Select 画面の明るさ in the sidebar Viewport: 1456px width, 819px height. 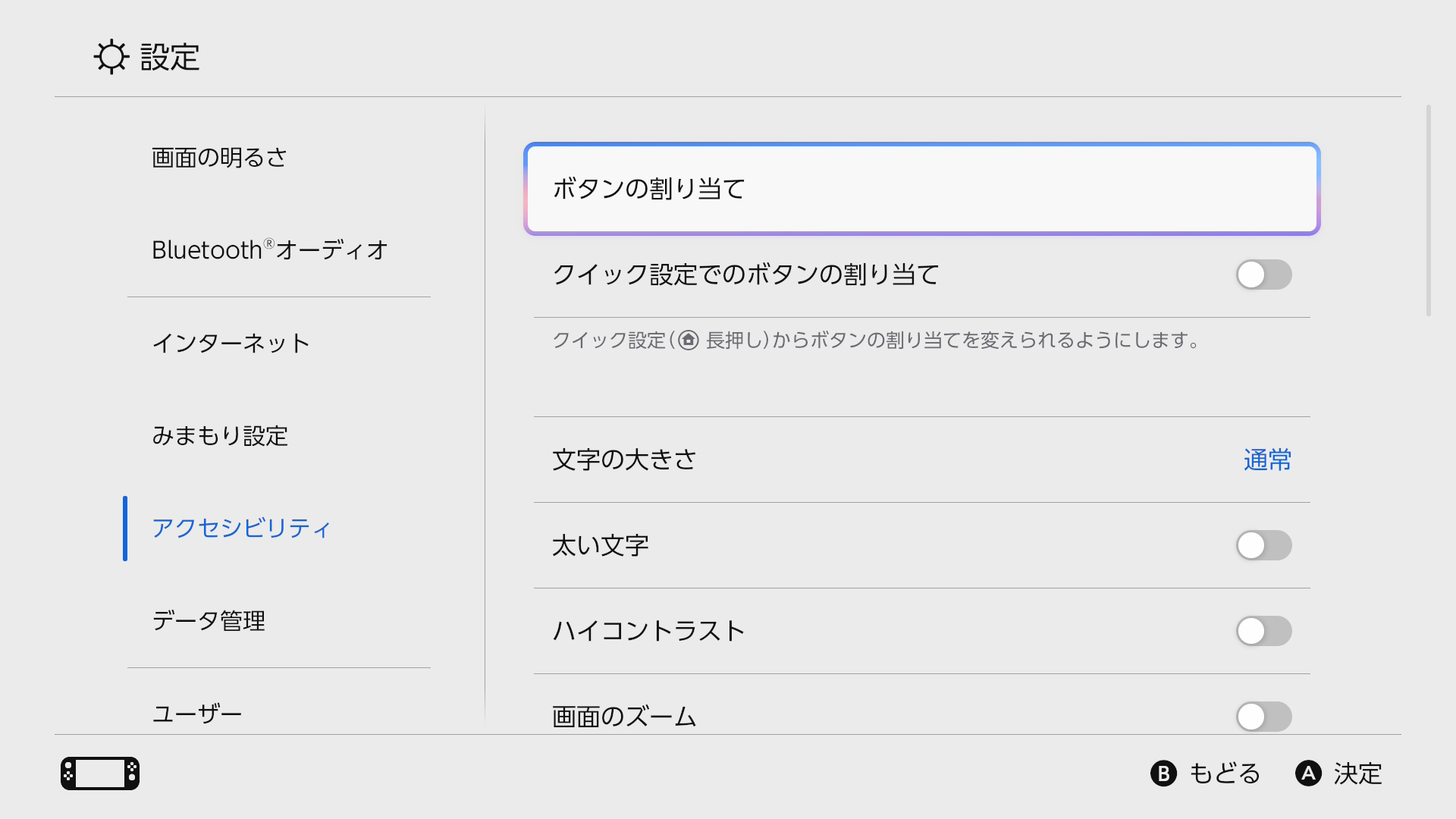point(219,157)
